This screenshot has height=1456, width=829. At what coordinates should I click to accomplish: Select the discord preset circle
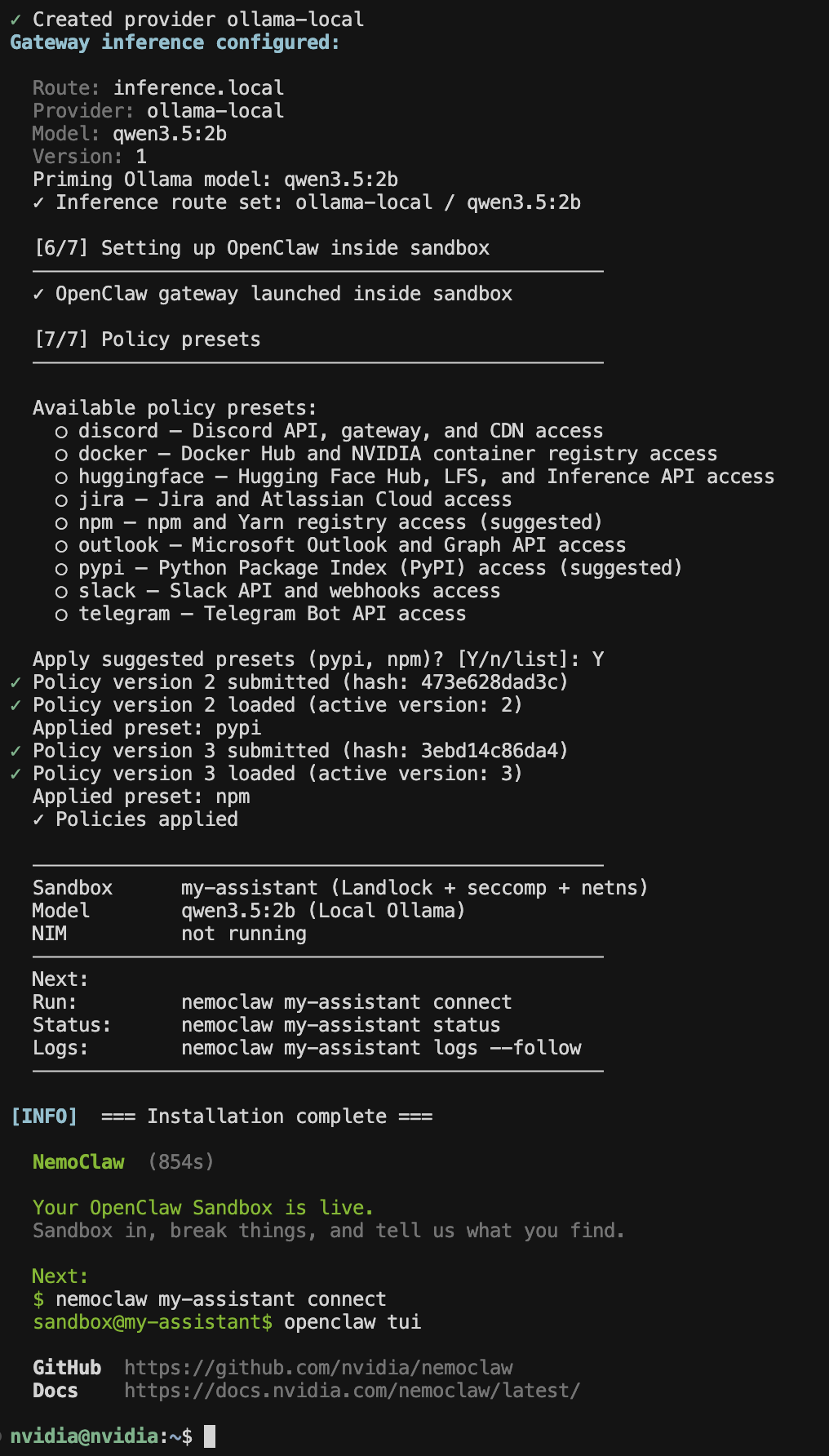point(61,432)
